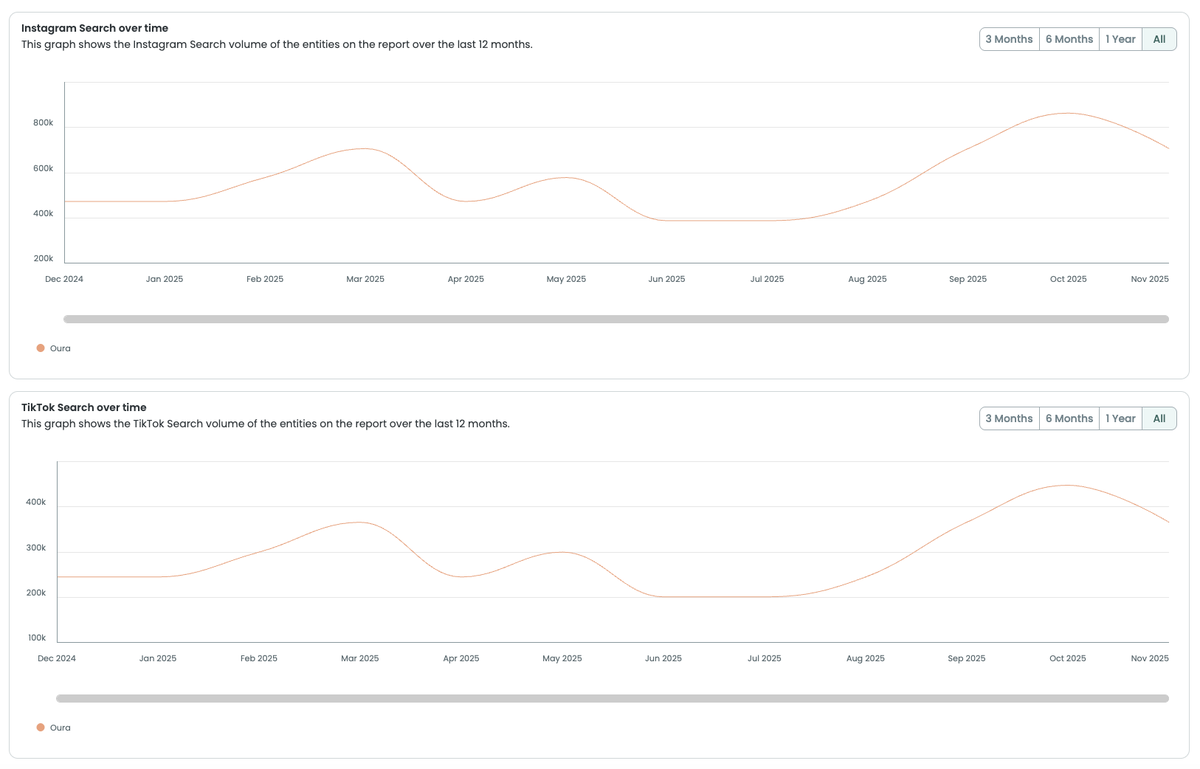Select 3 Months range on Instagram Search chart

coord(1009,39)
